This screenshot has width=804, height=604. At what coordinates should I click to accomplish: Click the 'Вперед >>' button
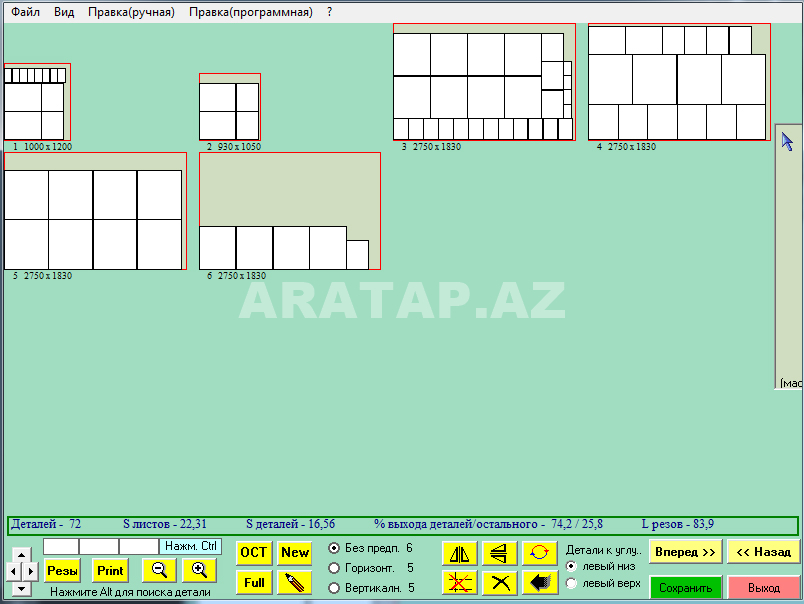click(x=684, y=551)
